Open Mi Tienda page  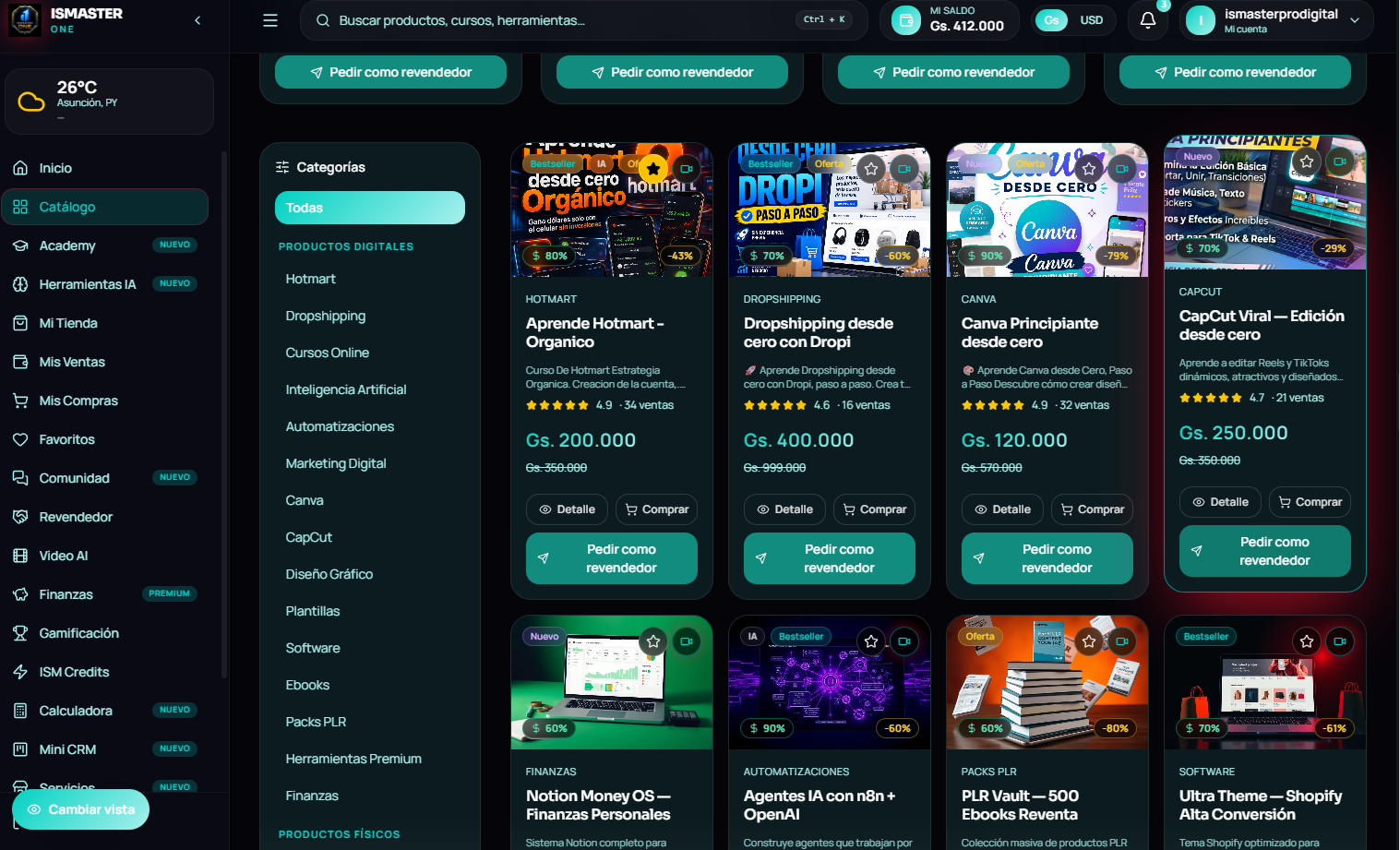[104, 323]
